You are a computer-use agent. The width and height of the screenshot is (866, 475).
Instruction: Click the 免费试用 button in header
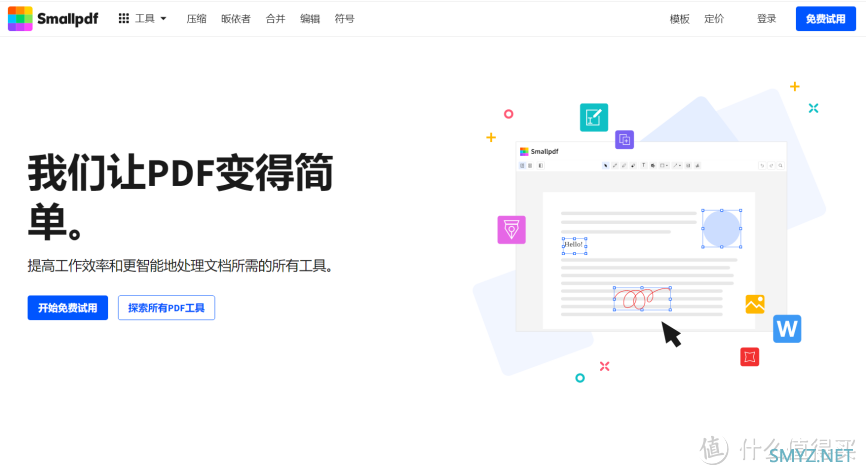coord(826,19)
